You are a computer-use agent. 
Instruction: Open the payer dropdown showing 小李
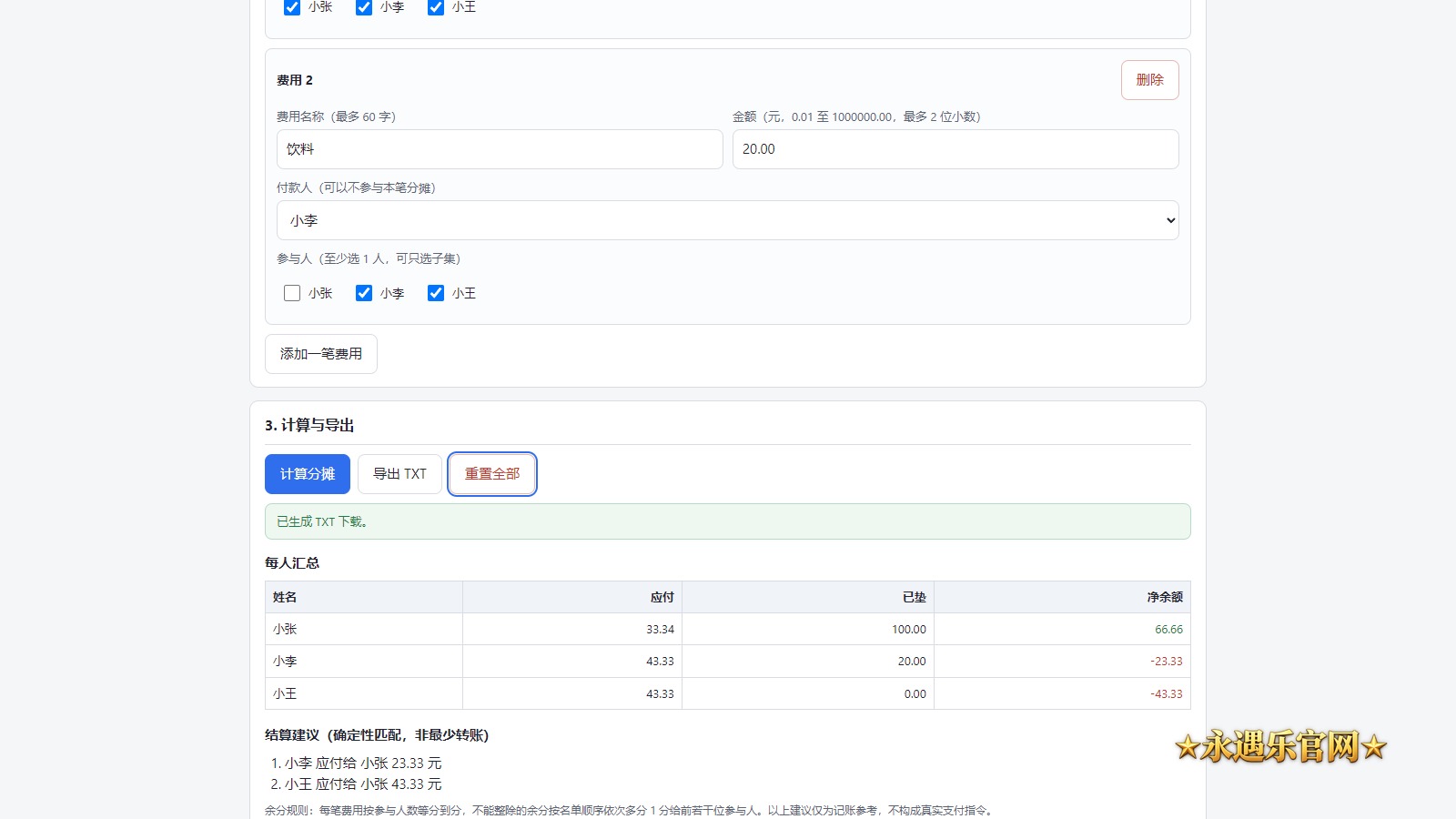click(x=728, y=220)
